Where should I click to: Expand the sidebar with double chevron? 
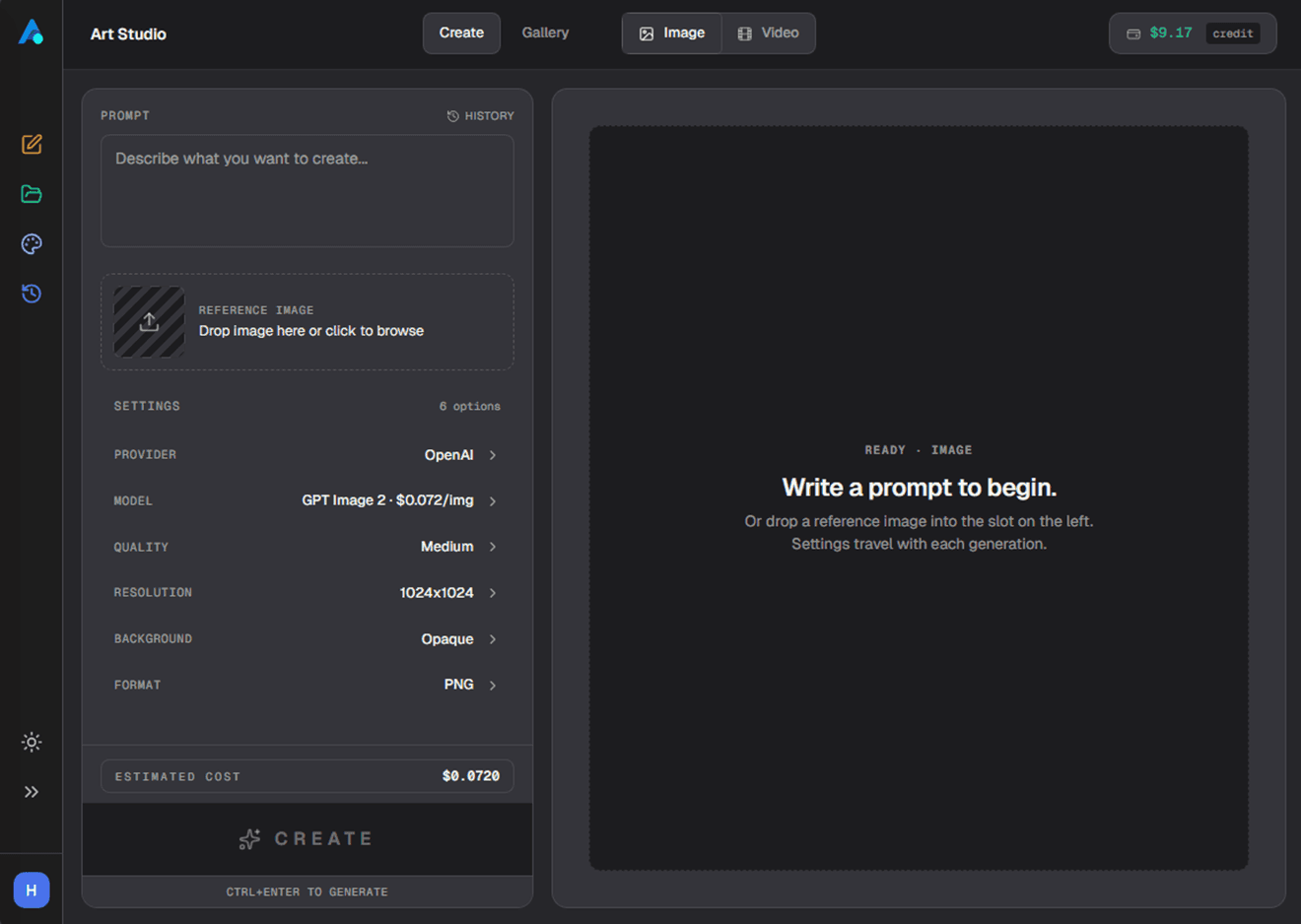pyautogui.click(x=32, y=792)
